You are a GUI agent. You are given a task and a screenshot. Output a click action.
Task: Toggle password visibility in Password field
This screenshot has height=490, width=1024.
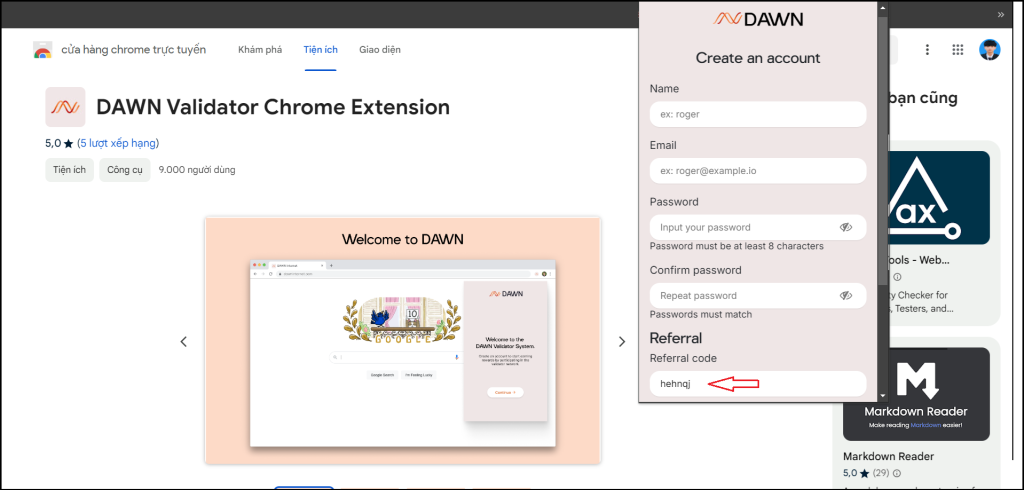pos(846,227)
